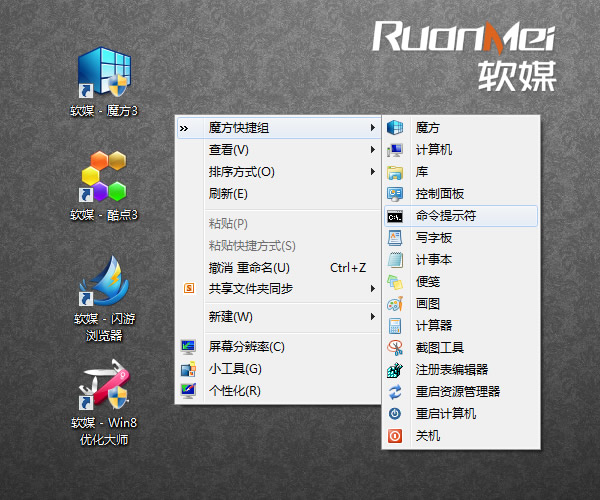Image resolution: width=600 pixels, height=500 pixels.
Task: Click the orange 共享文件夹同步 S icon
Action: click(189, 288)
